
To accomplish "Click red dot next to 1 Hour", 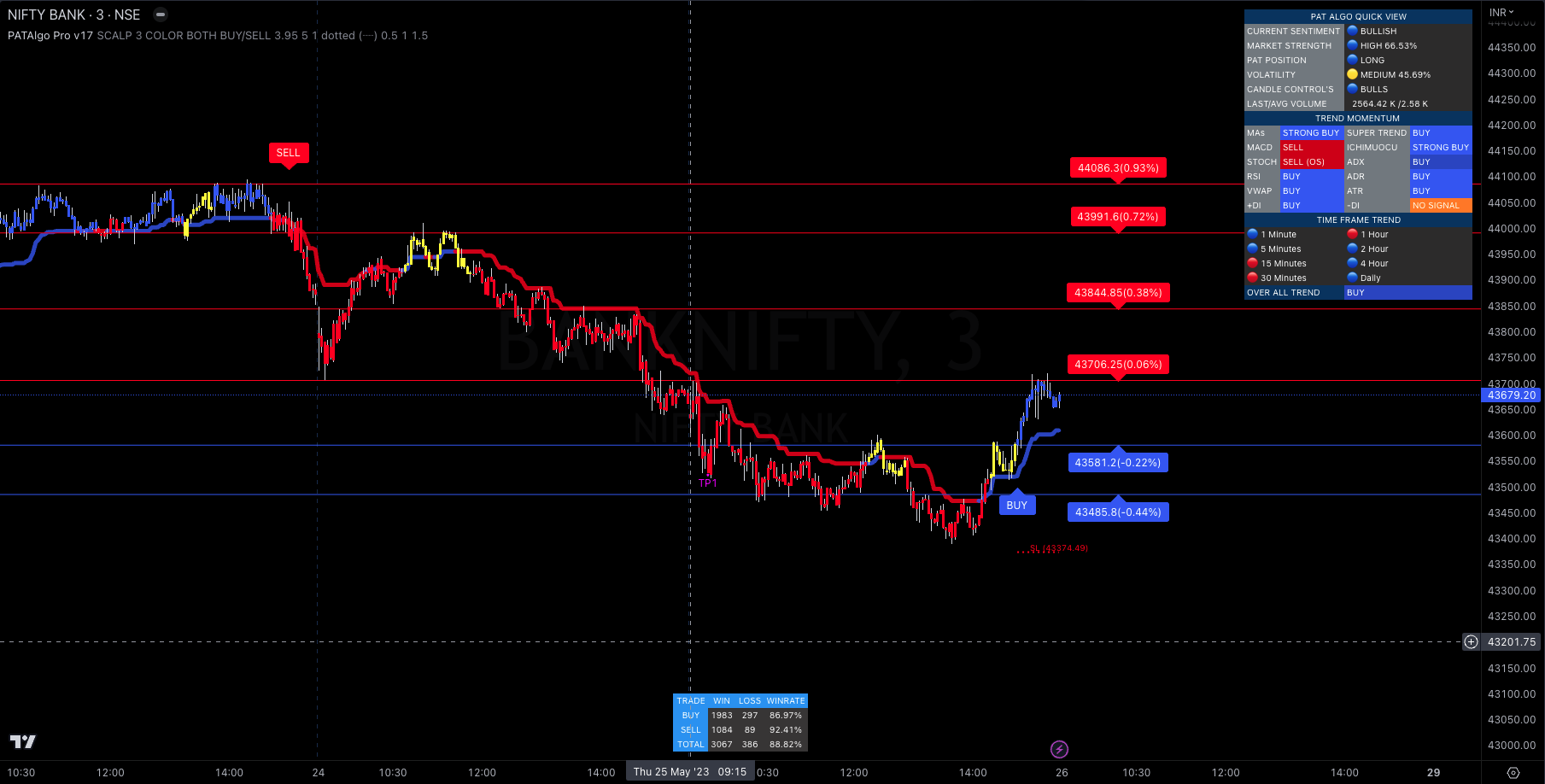I will coord(1352,234).
